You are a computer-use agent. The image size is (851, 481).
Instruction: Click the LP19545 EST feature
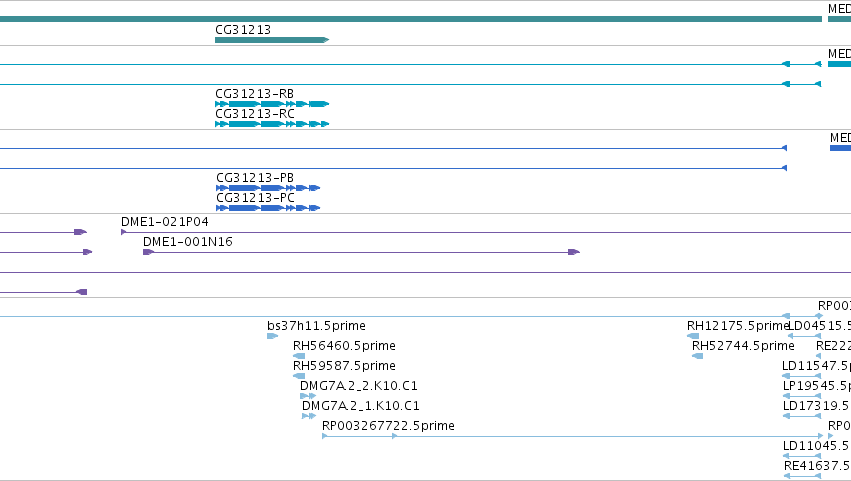pos(802,396)
